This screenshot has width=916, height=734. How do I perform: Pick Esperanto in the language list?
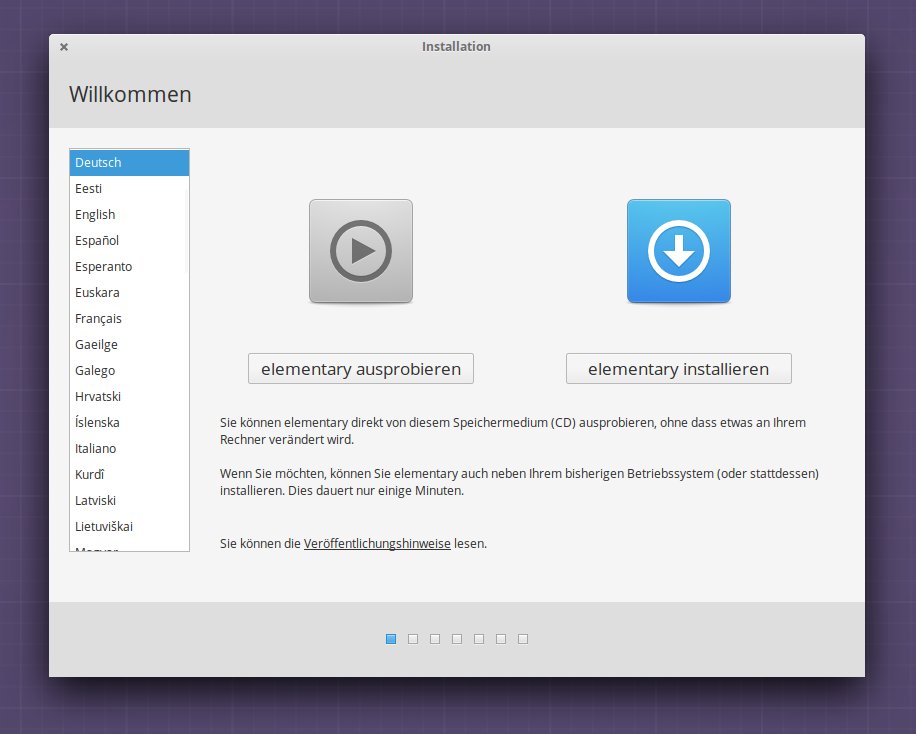pyautogui.click(x=129, y=266)
